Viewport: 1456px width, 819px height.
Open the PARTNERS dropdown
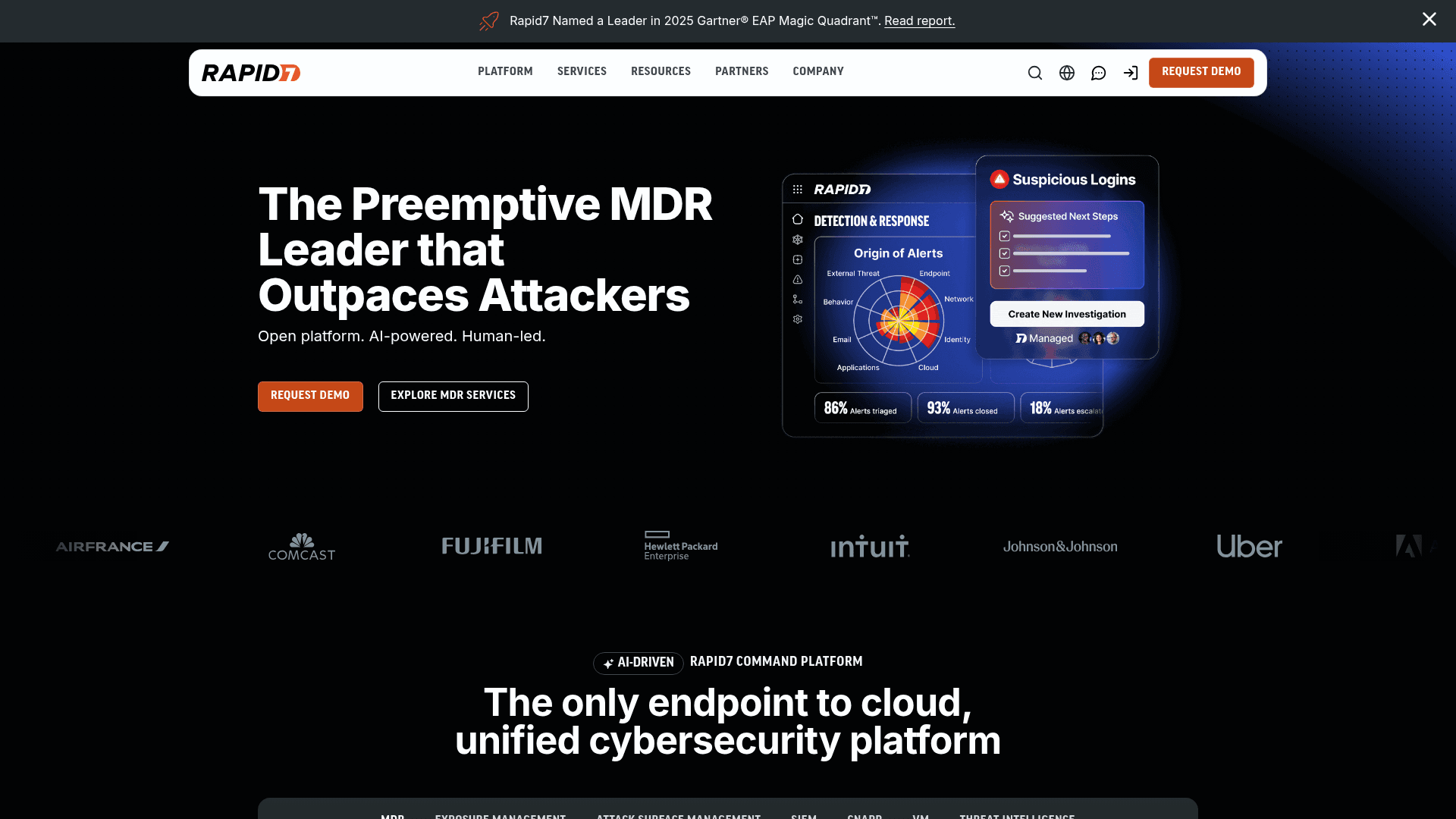click(742, 71)
